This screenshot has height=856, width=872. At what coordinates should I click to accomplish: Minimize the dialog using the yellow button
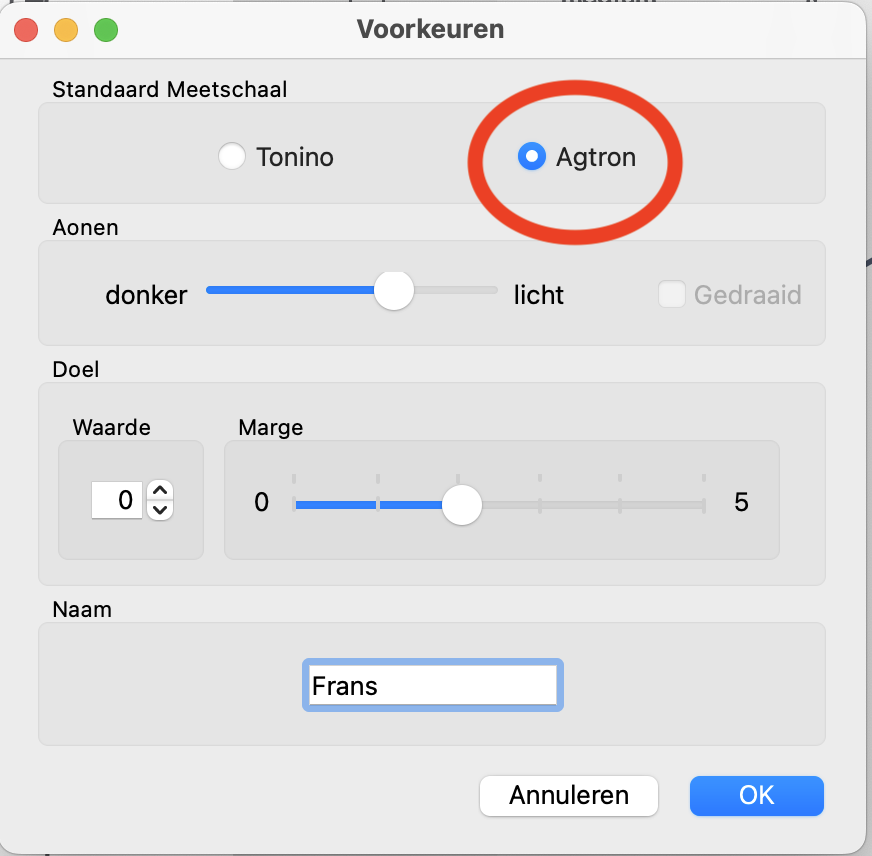tap(66, 30)
